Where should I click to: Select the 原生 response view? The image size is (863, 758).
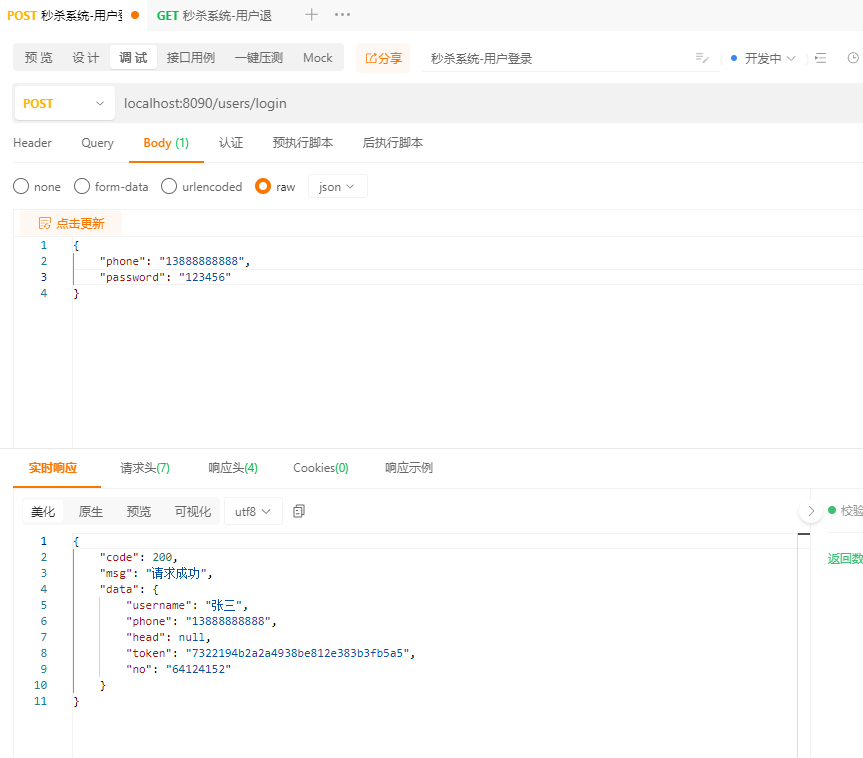click(91, 511)
